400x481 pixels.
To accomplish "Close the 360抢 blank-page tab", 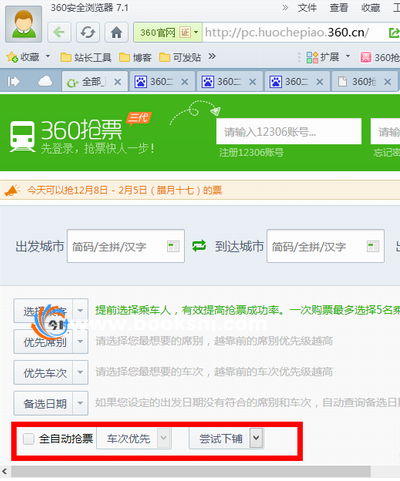I will click(x=387, y=82).
